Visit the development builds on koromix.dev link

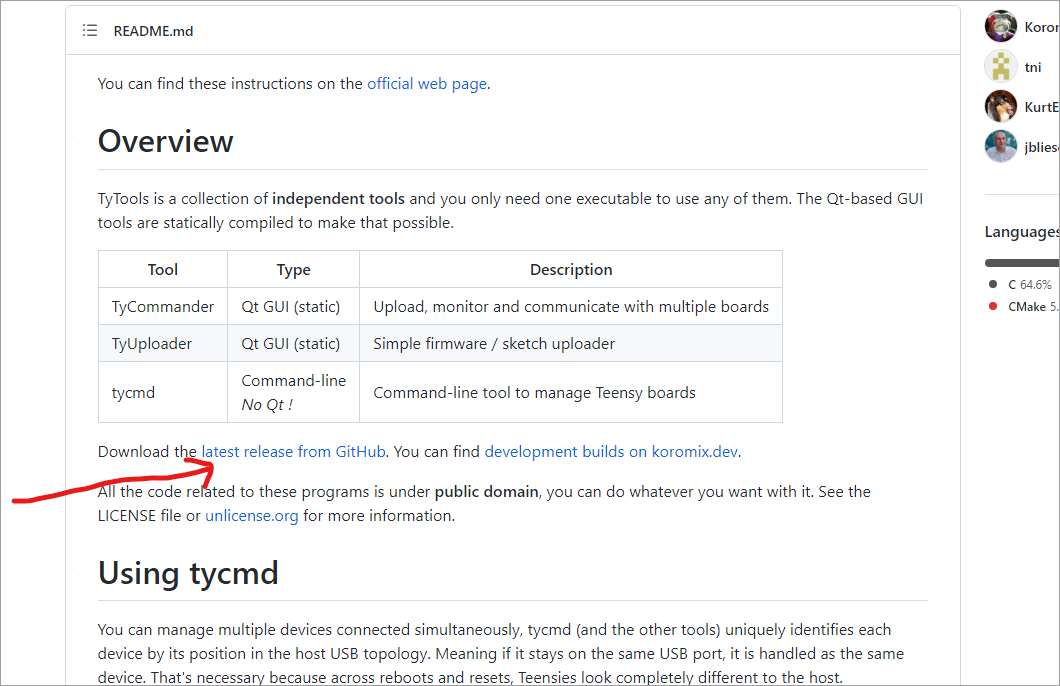point(610,451)
